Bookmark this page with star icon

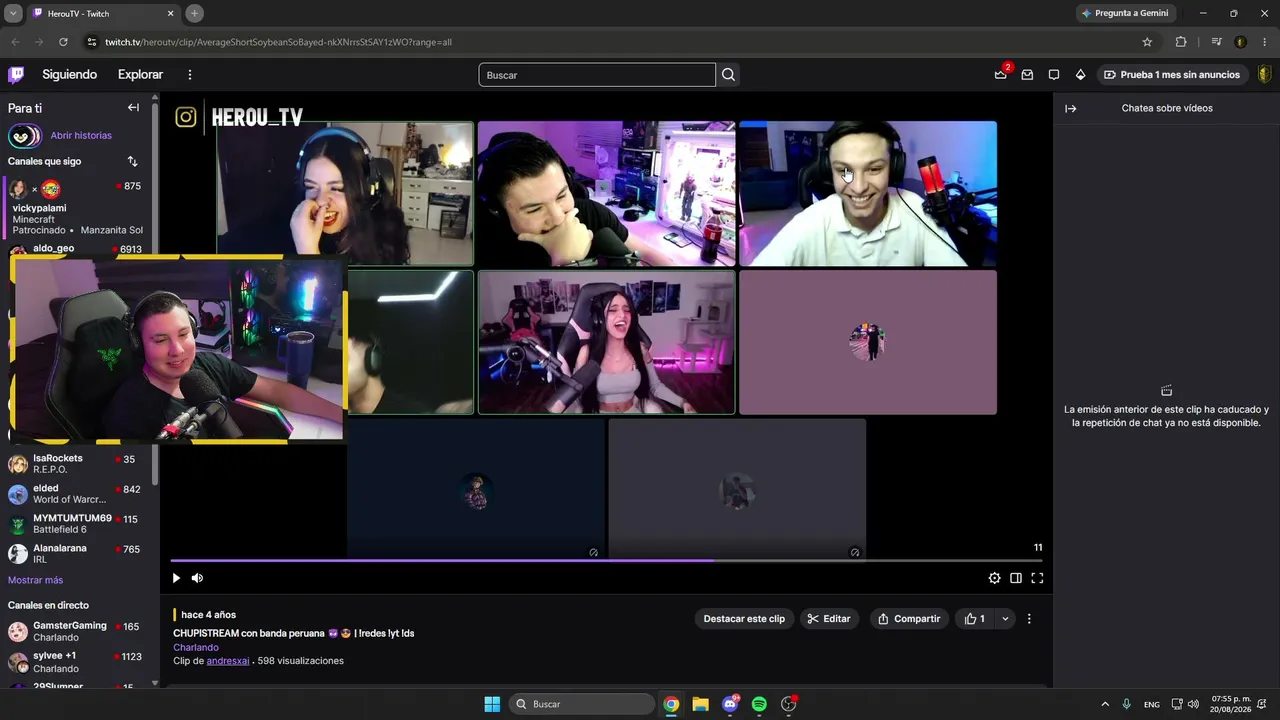[1147, 42]
